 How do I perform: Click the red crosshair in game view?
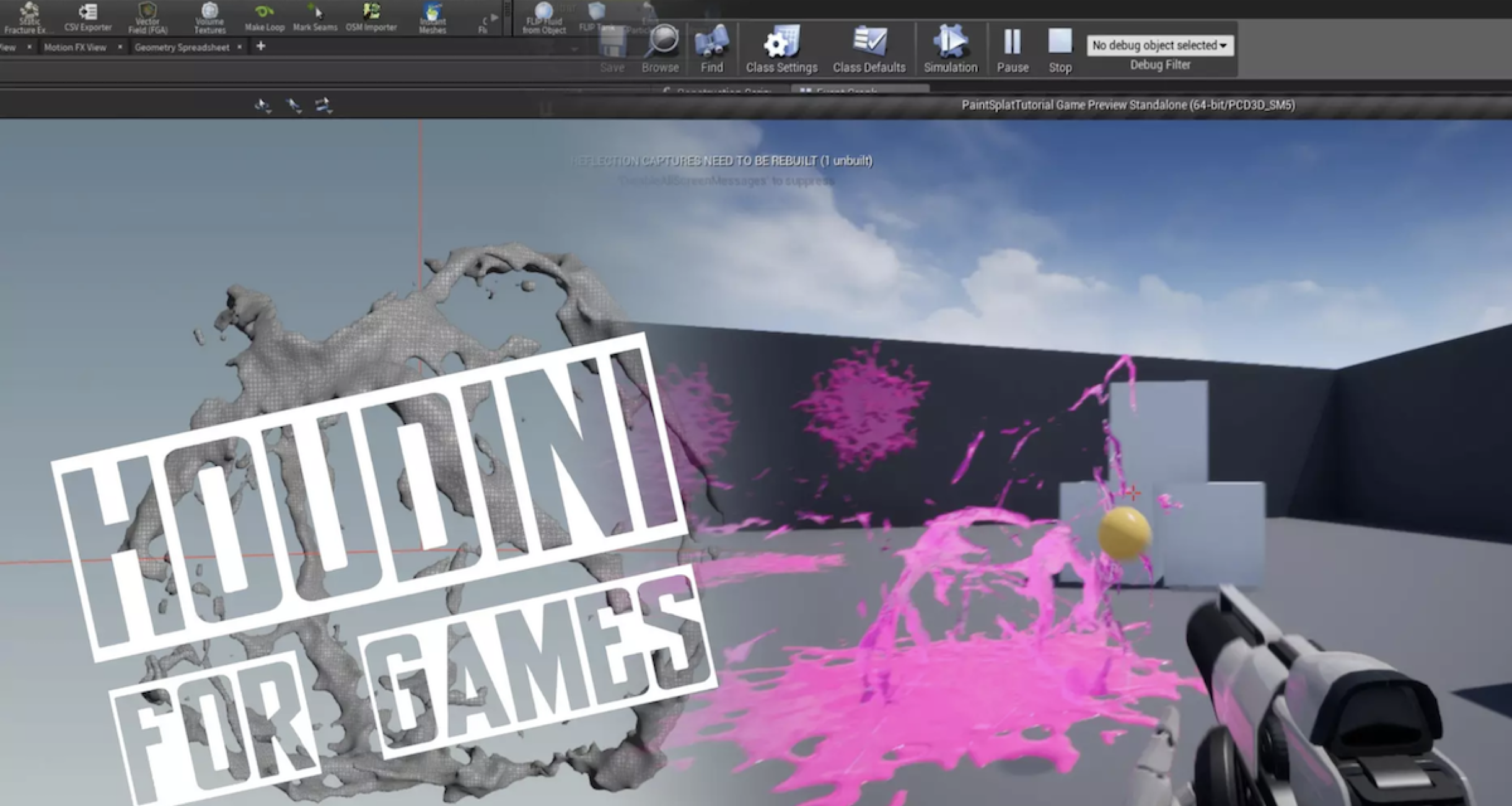(x=1133, y=494)
